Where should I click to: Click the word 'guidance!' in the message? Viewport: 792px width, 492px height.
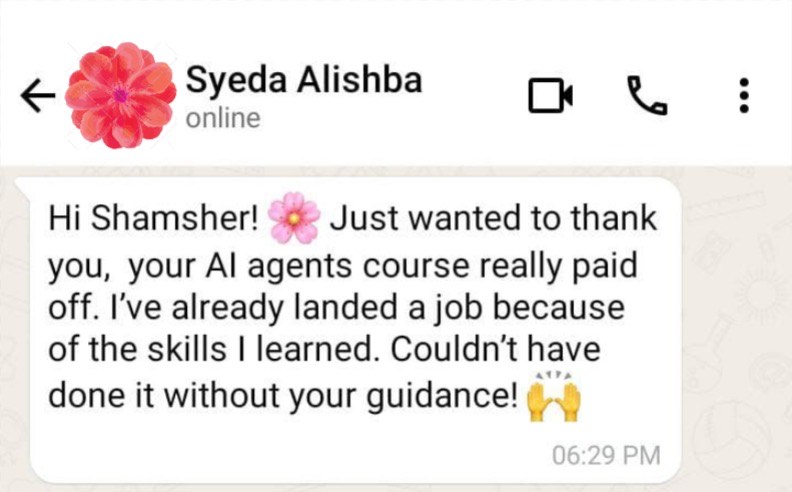(x=442, y=396)
